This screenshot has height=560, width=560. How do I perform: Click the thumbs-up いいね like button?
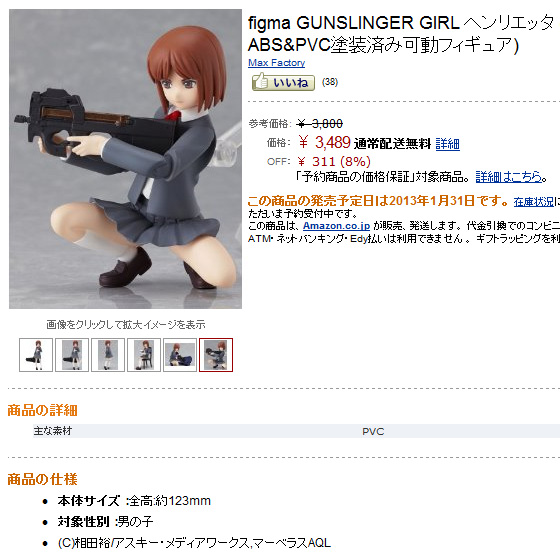tap(283, 82)
